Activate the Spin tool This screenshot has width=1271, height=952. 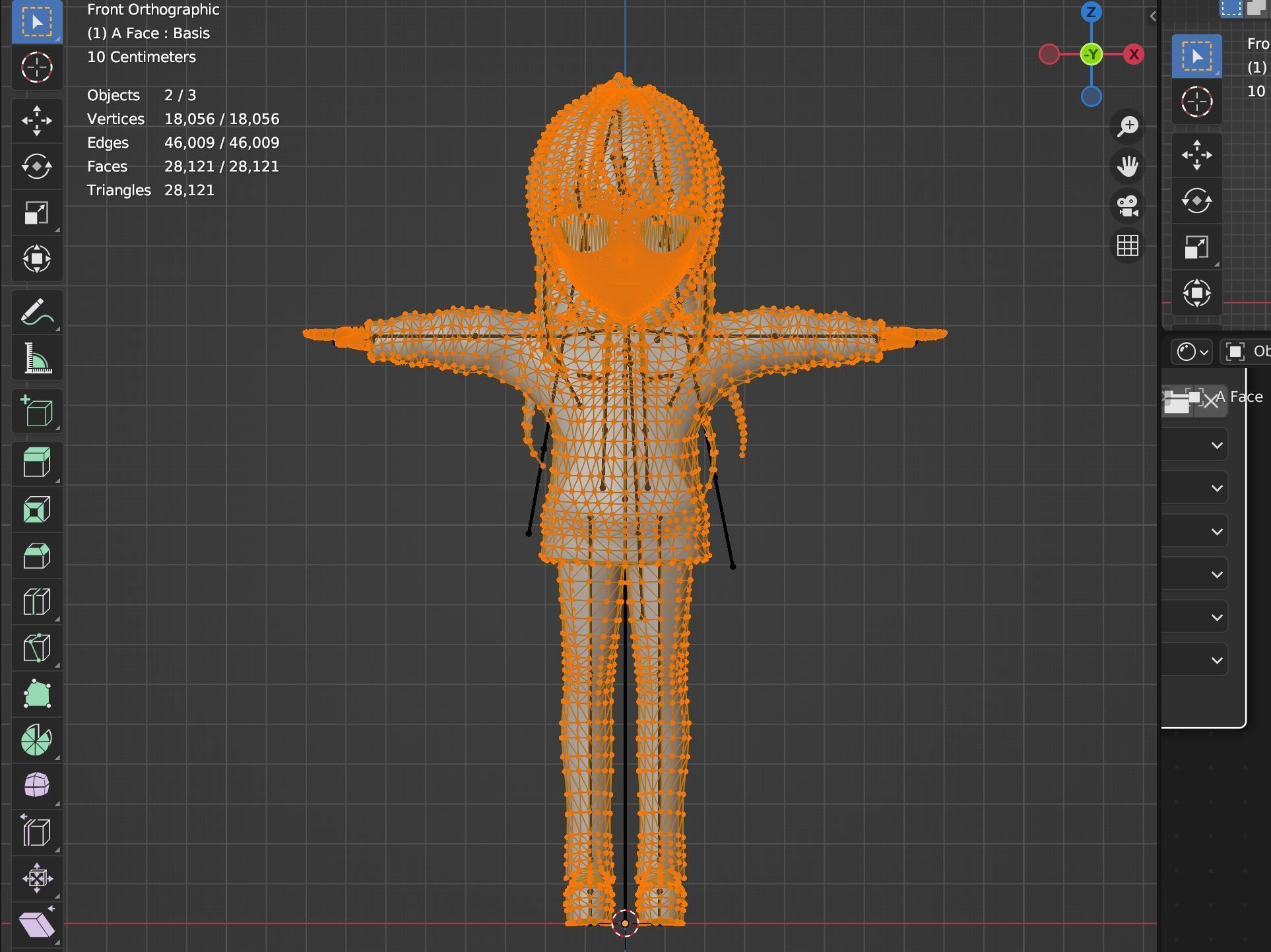tap(36, 740)
